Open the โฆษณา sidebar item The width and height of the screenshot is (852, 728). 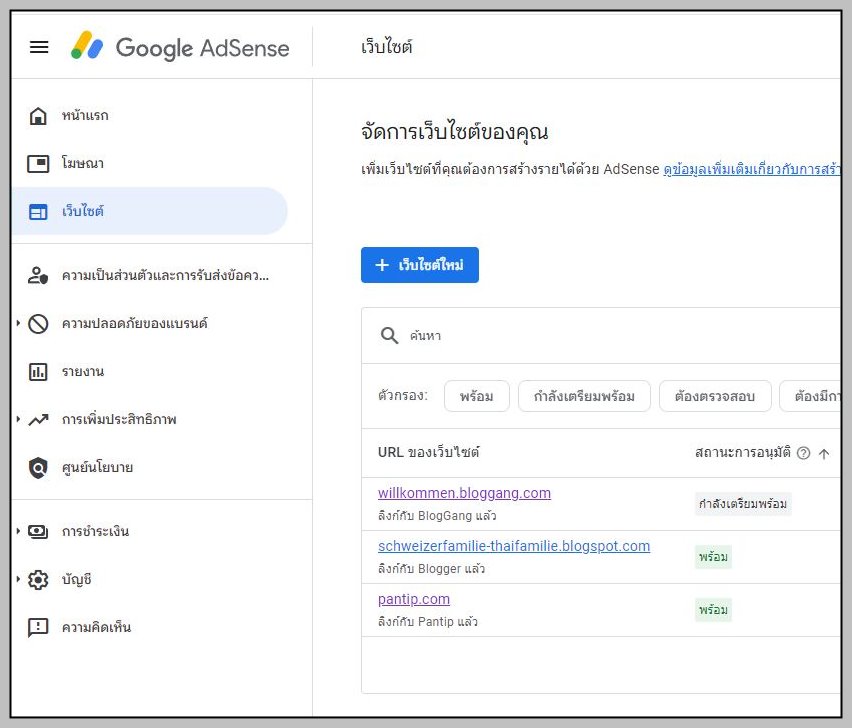83,163
